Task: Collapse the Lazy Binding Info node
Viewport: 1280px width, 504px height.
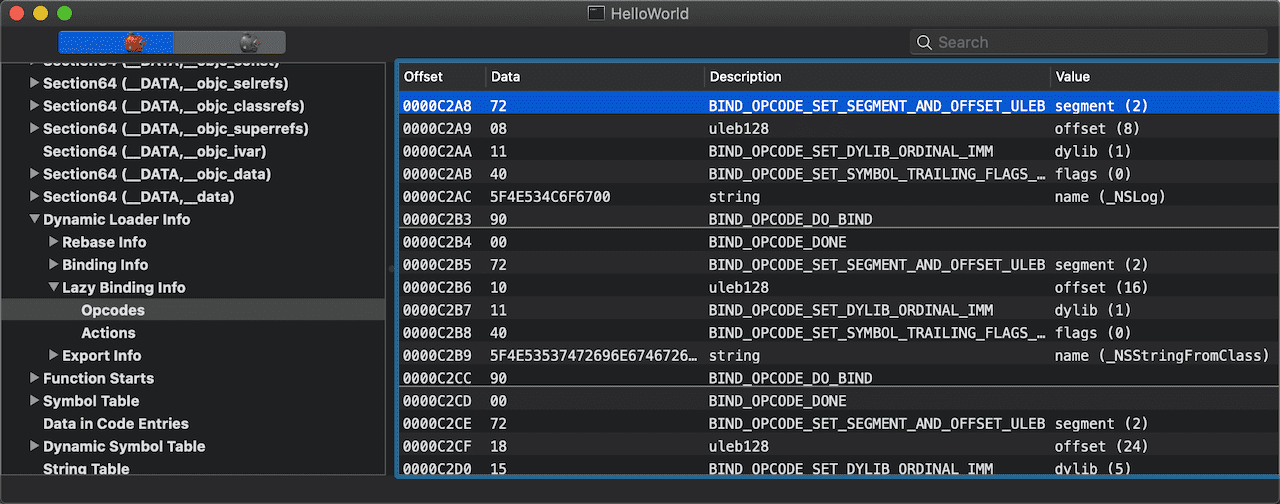Action: coord(54,288)
